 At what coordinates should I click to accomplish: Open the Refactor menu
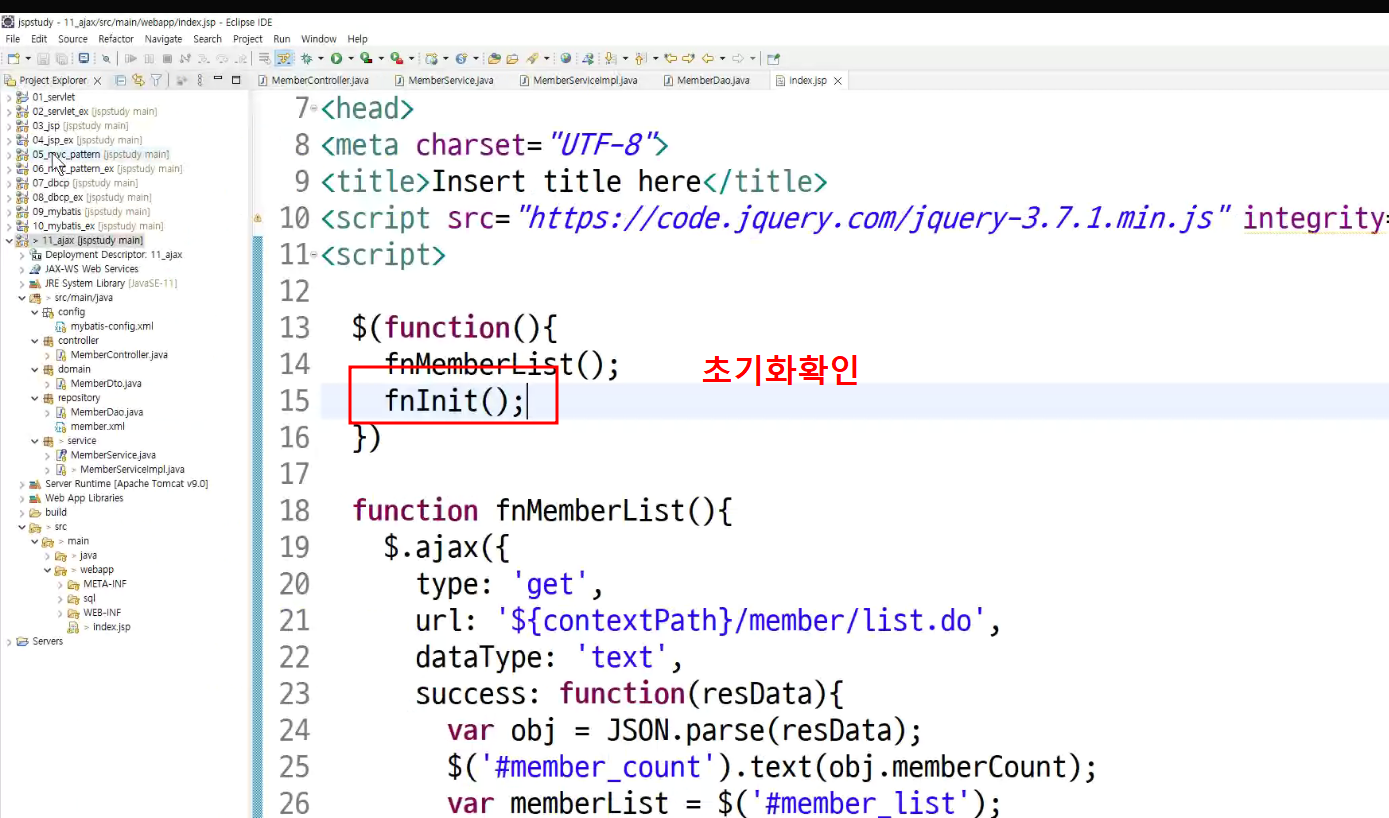click(116, 39)
